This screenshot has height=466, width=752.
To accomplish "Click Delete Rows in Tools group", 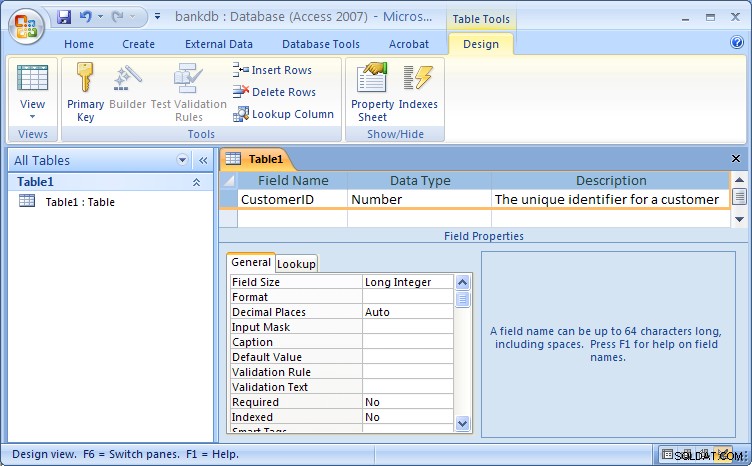I will pos(274,92).
